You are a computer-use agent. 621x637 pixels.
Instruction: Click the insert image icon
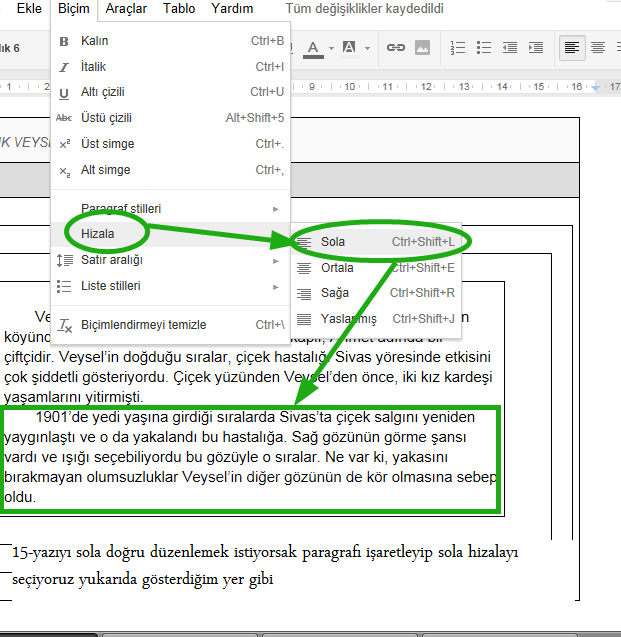tap(422, 48)
